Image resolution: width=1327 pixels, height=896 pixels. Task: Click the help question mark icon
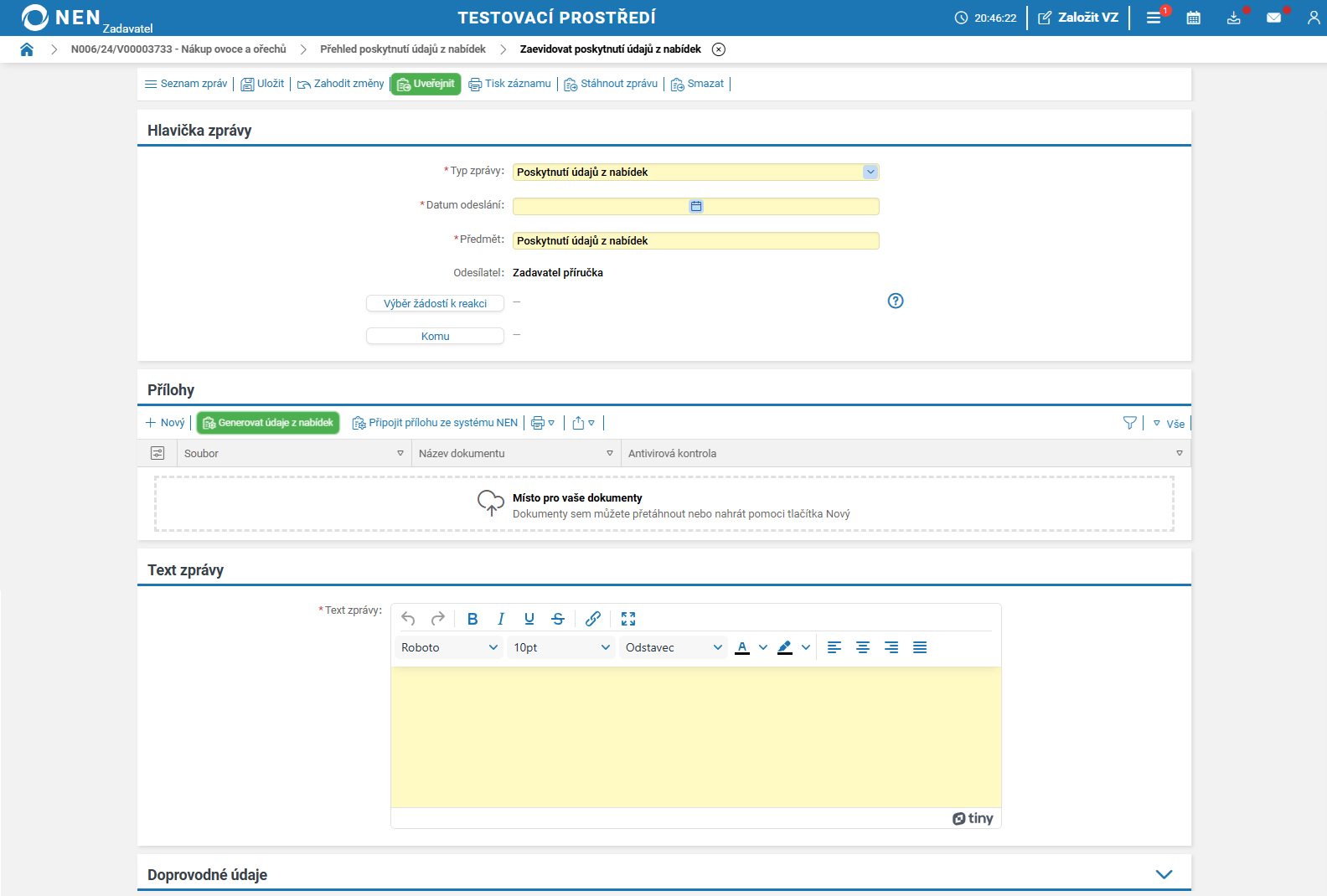click(x=896, y=301)
